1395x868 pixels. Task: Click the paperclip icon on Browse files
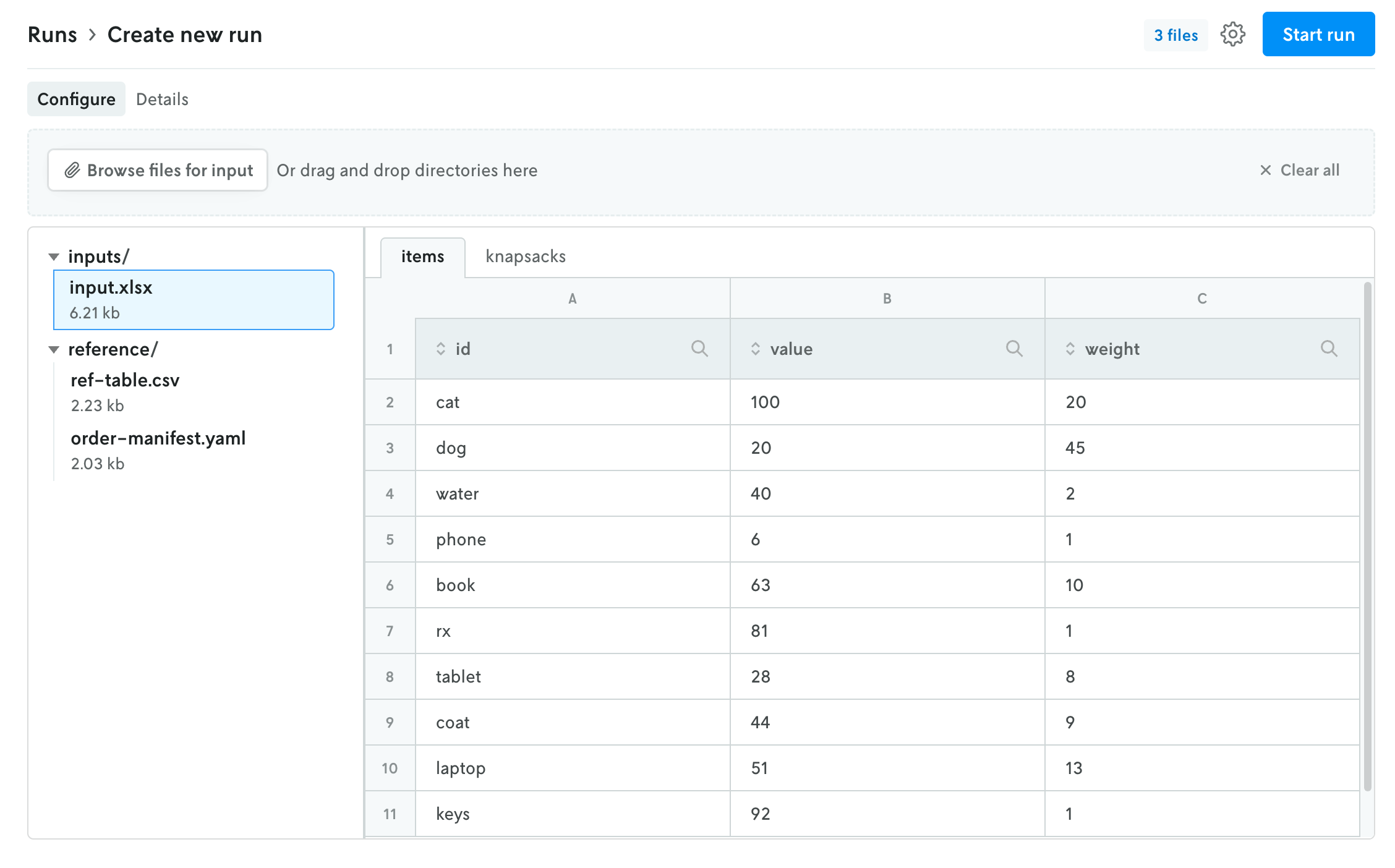(x=74, y=170)
